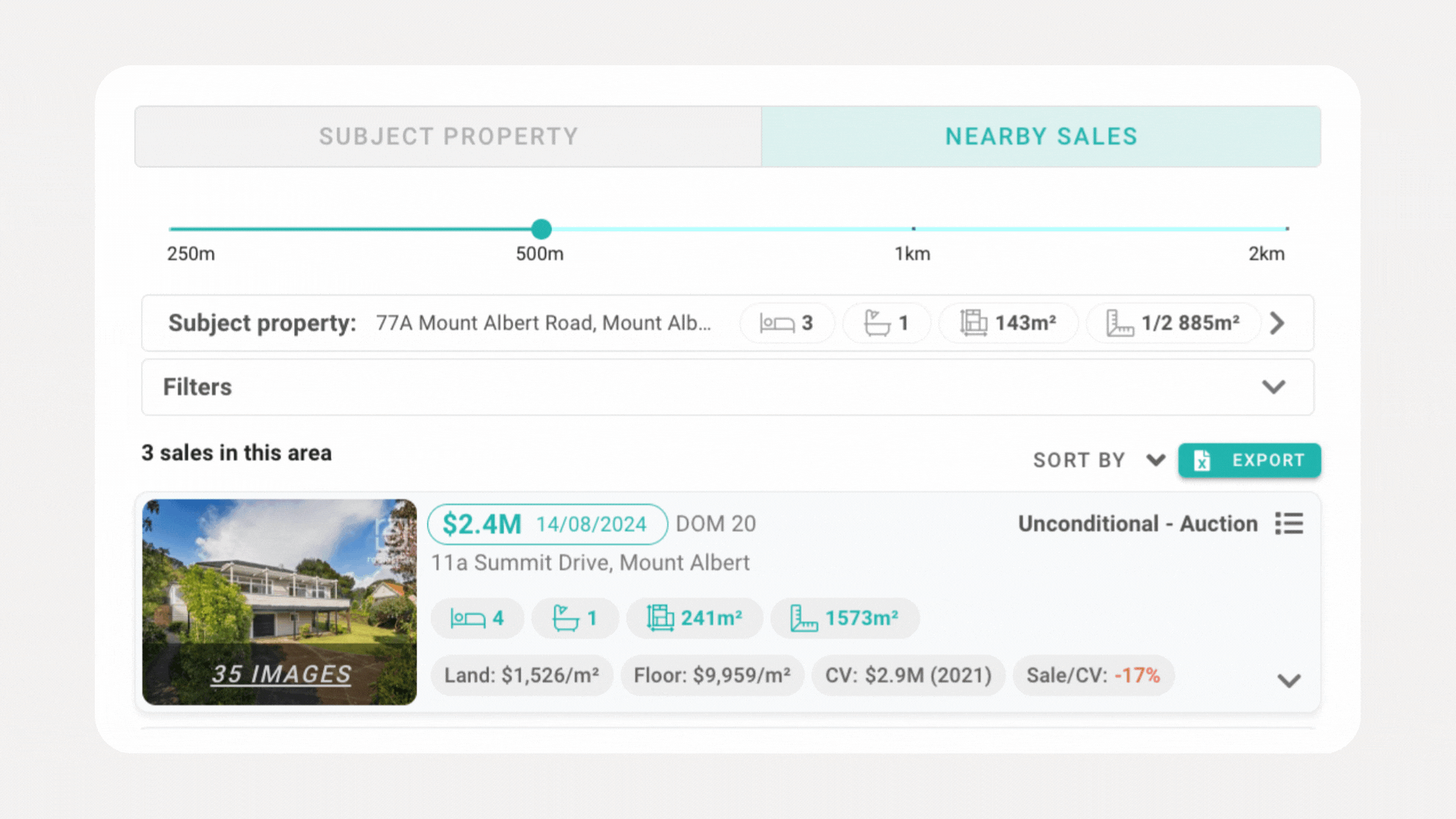Click the list details icon beside Auction
1456x819 pixels.
click(x=1289, y=523)
